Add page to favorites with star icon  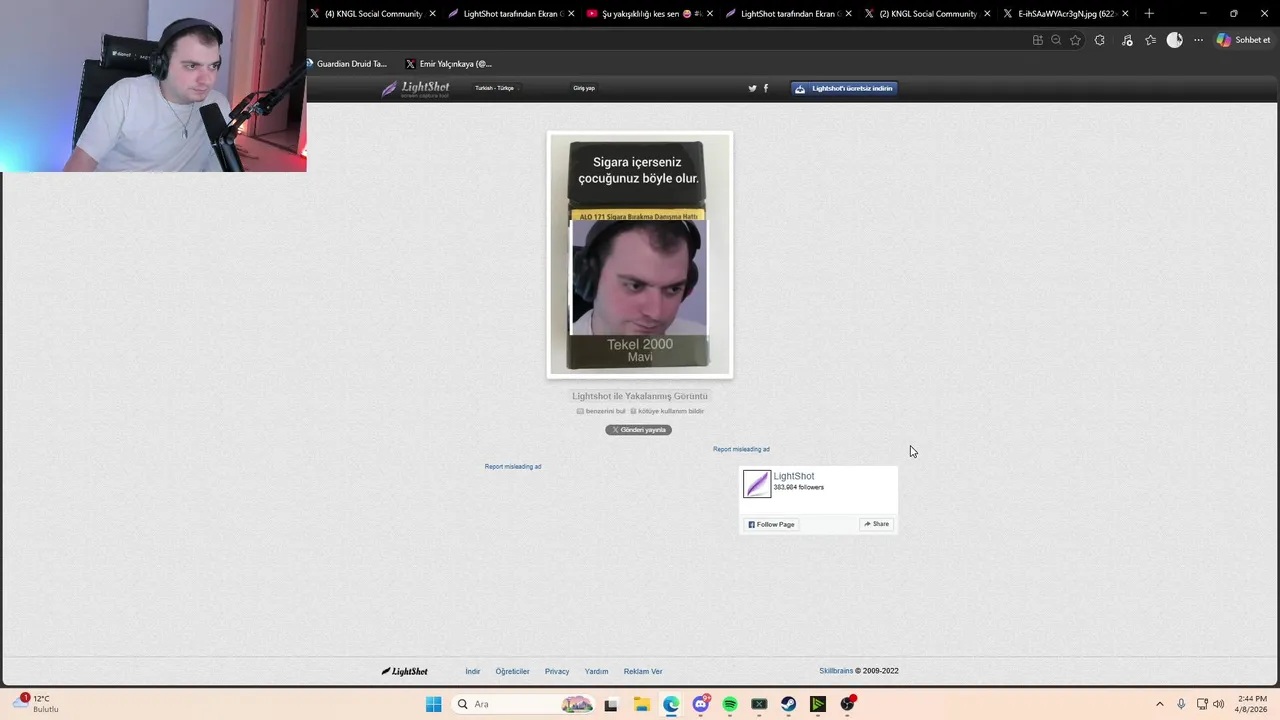click(1075, 40)
